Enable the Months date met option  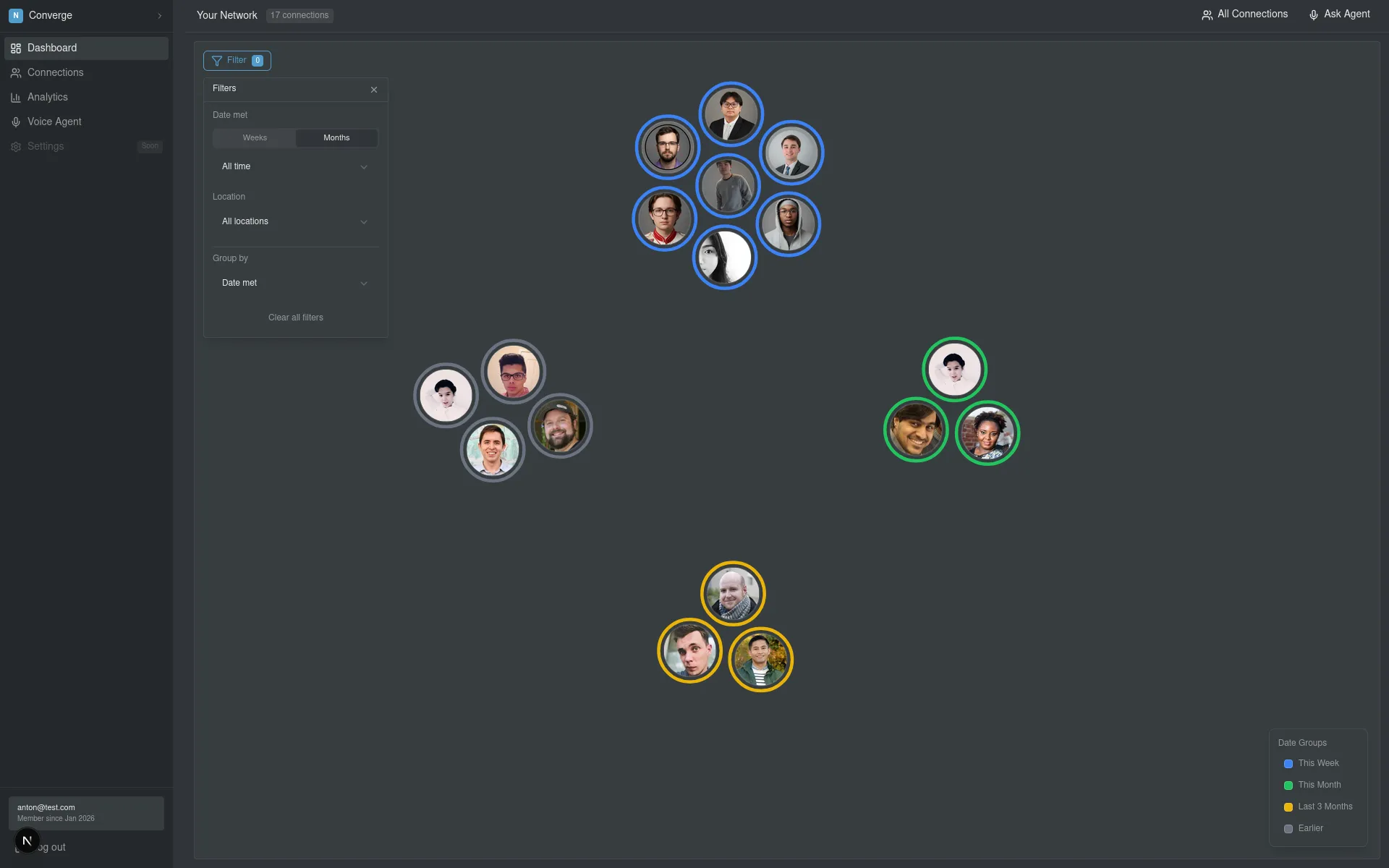coord(336,137)
